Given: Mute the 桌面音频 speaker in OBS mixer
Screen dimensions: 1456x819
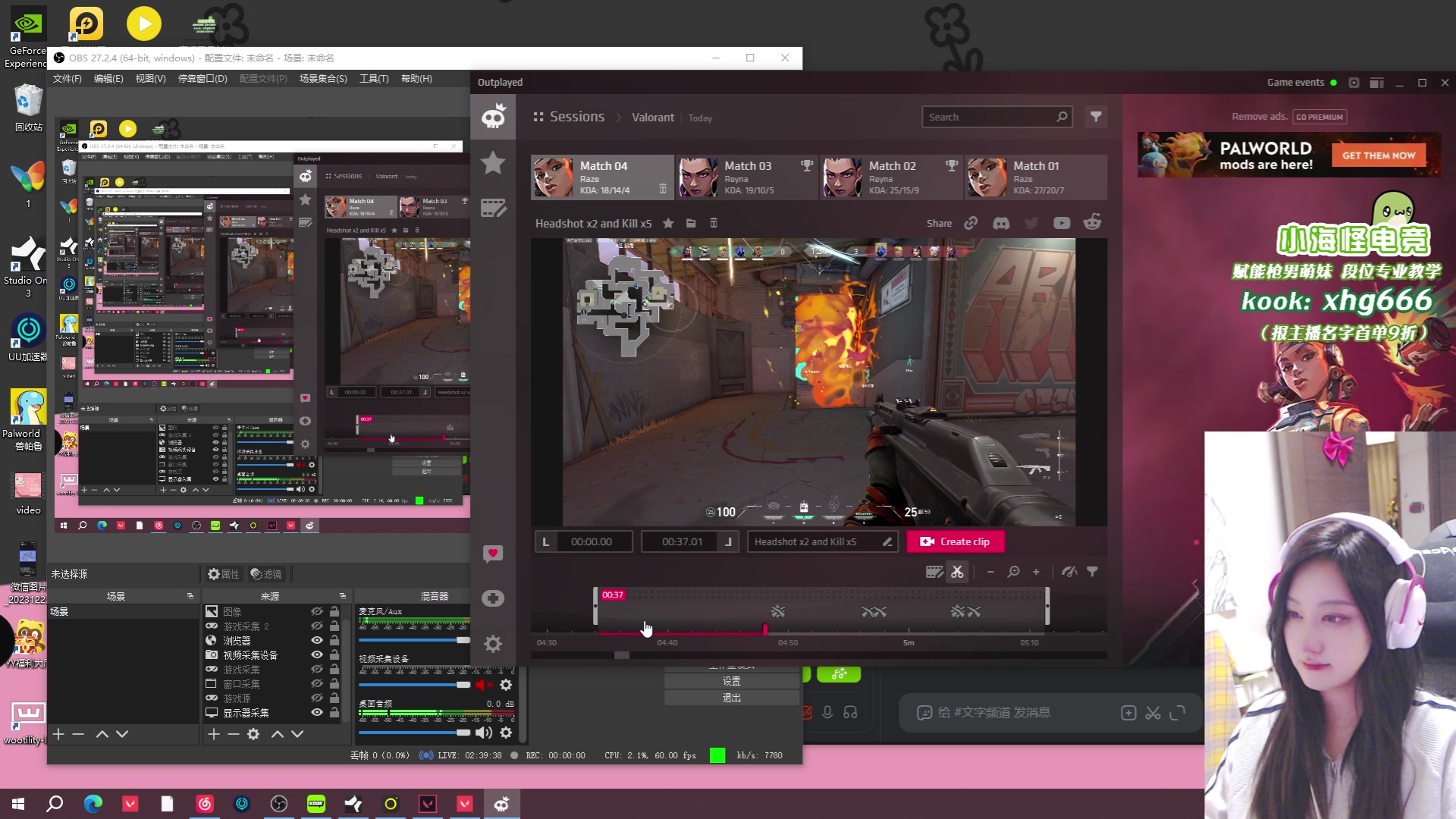Looking at the screenshot, I should point(484,733).
